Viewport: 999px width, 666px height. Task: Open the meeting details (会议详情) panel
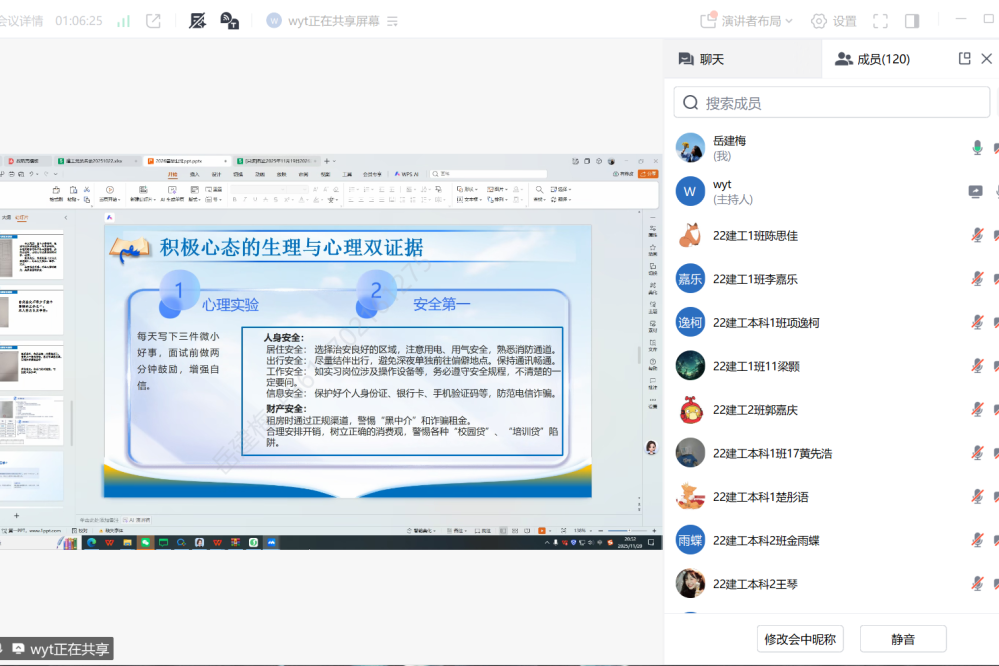click(22, 21)
